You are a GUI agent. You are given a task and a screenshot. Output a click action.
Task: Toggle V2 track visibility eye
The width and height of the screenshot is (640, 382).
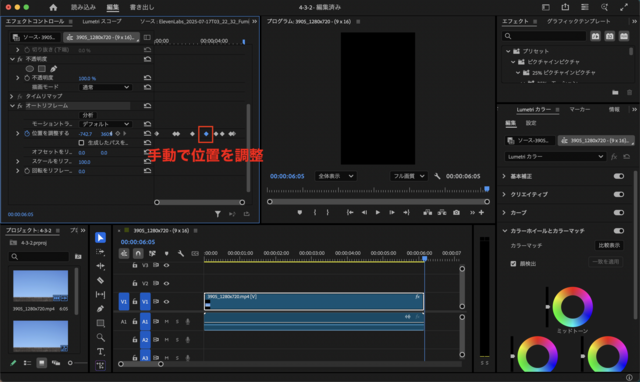pyautogui.click(x=166, y=283)
